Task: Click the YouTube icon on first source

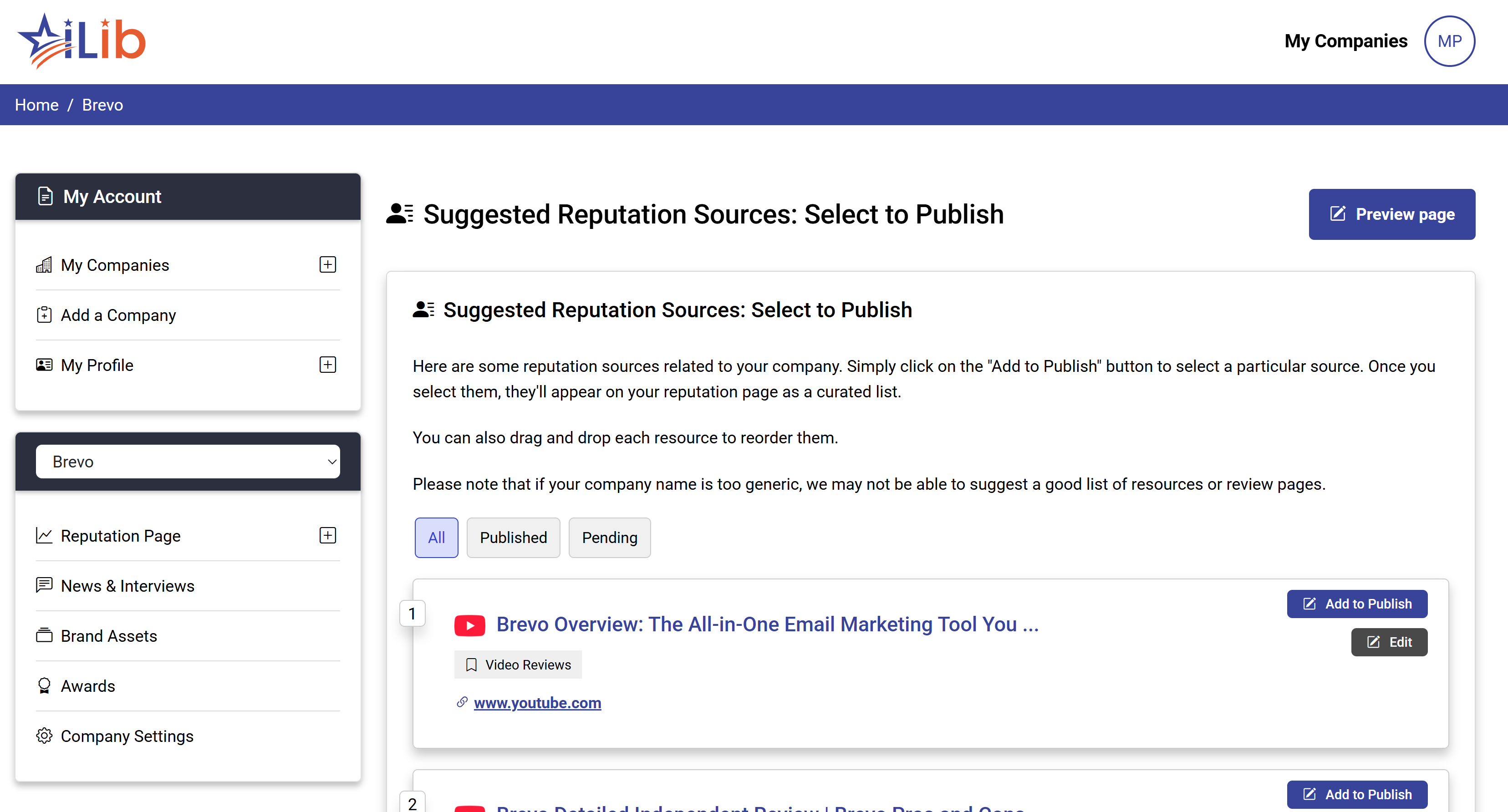Action: point(469,625)
